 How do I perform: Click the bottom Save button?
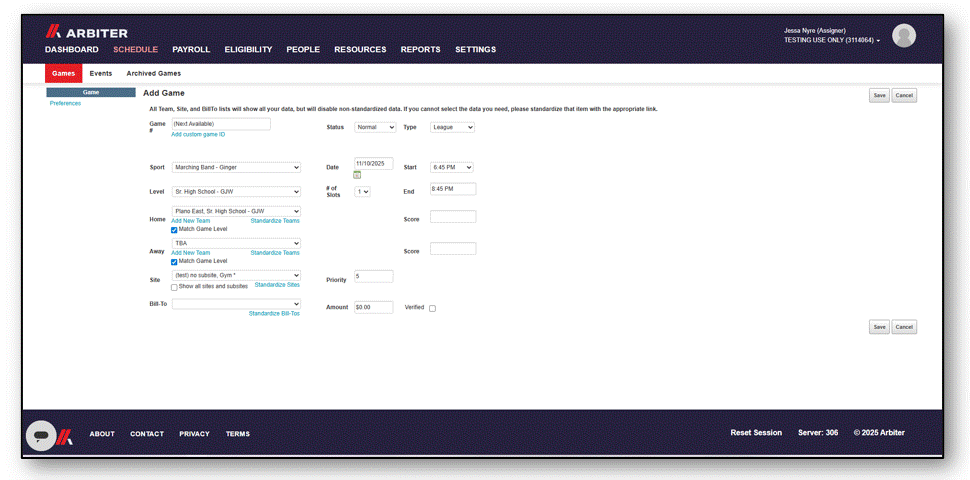point(879,327)
